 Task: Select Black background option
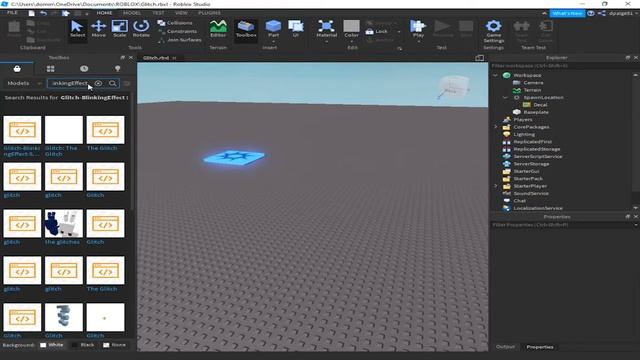tap(83, 345)
